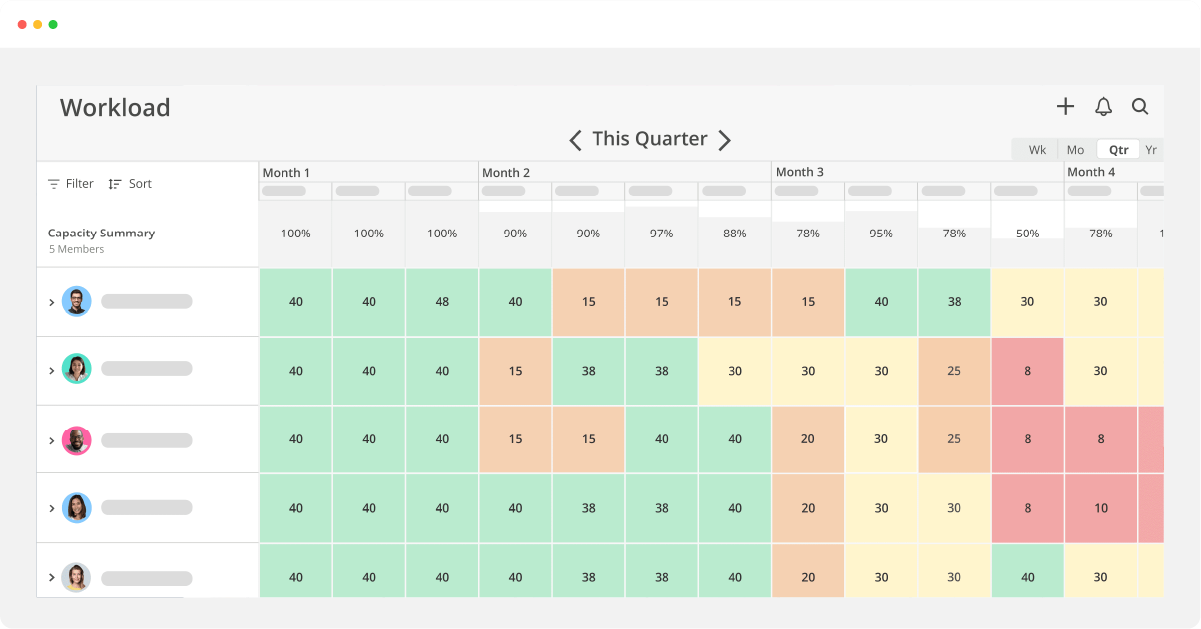Viewport: 1201px width, 629px height.
Task: Select the red 8-hour overload cell
Action: coord(1027,371)
